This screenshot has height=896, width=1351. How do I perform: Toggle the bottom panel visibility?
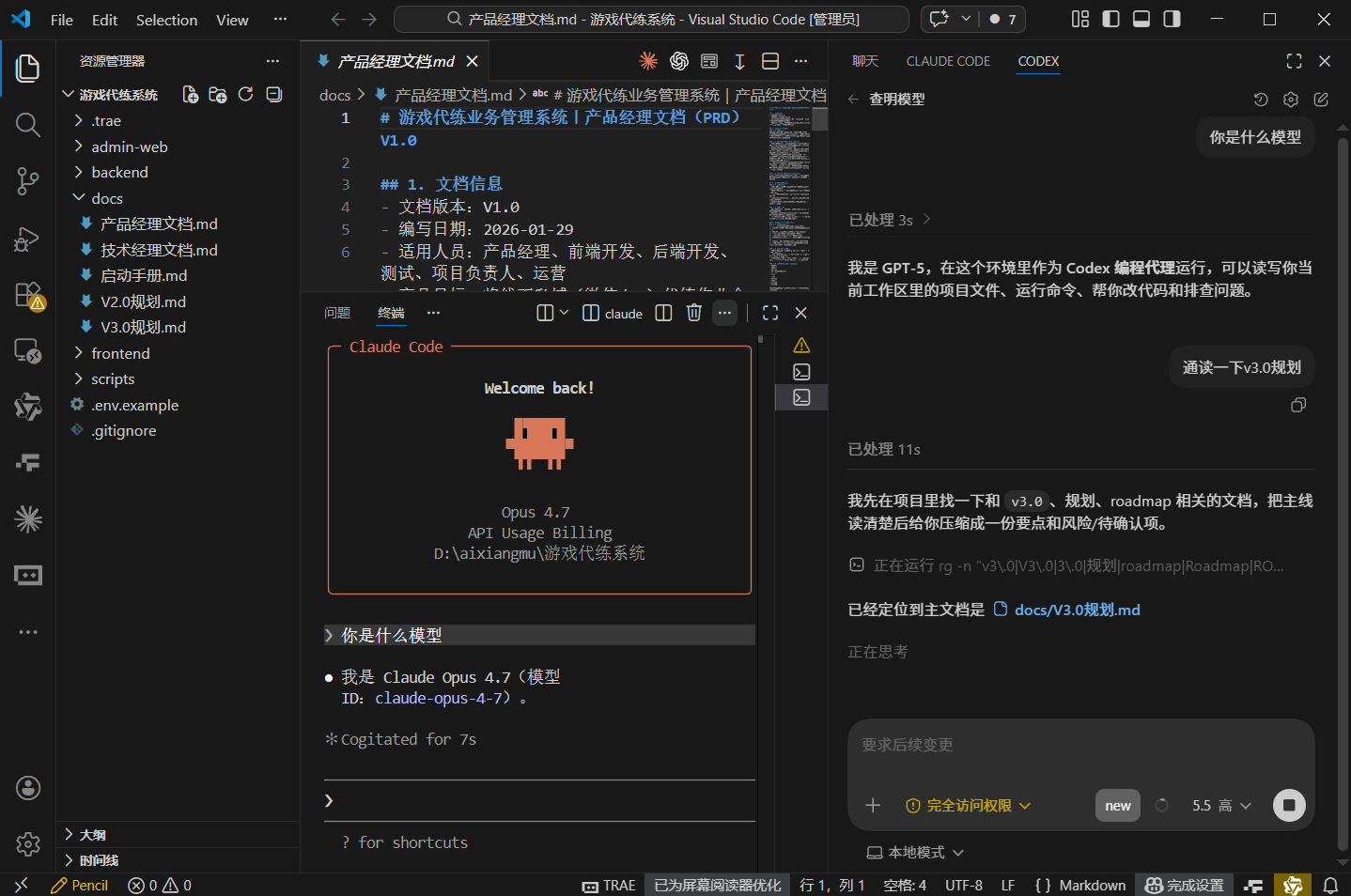coord(1141,19)
